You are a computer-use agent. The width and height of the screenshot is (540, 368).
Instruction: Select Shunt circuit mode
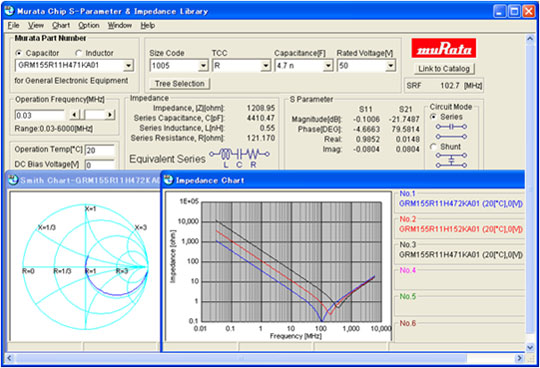pos(434,147)
